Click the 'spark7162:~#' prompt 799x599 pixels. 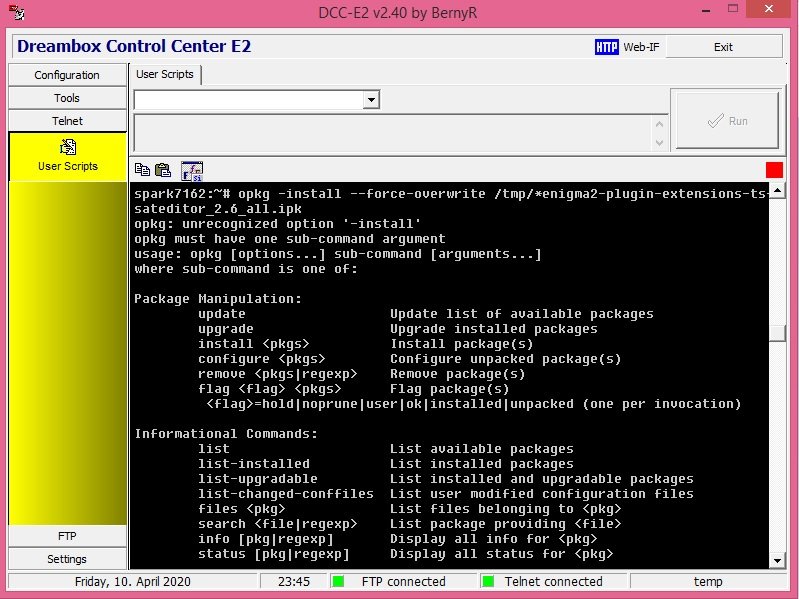tap(182, 194)
